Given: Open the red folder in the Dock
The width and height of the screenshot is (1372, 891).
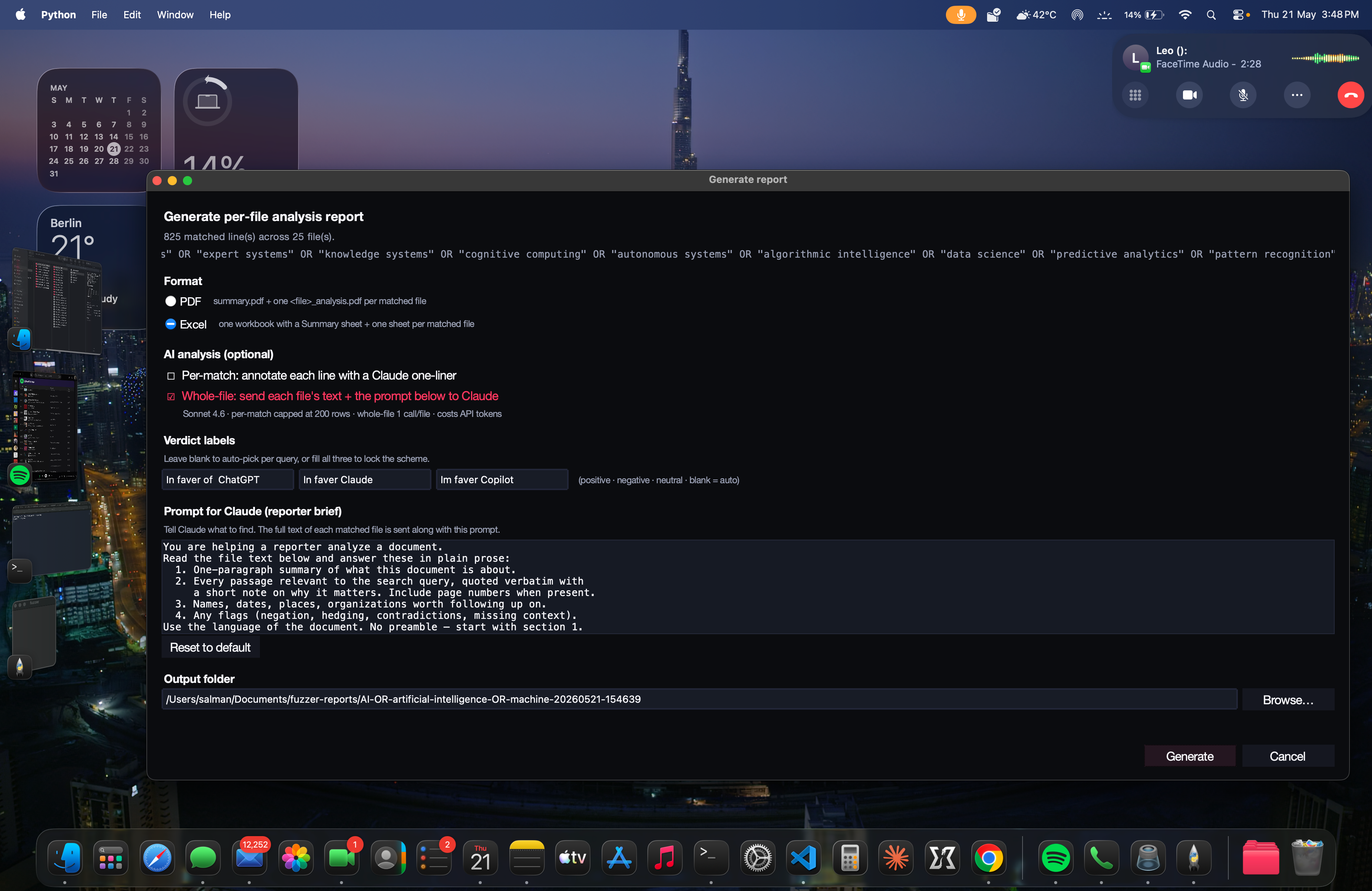Looking at the screenshot, I should click(x=1261, y=857).
